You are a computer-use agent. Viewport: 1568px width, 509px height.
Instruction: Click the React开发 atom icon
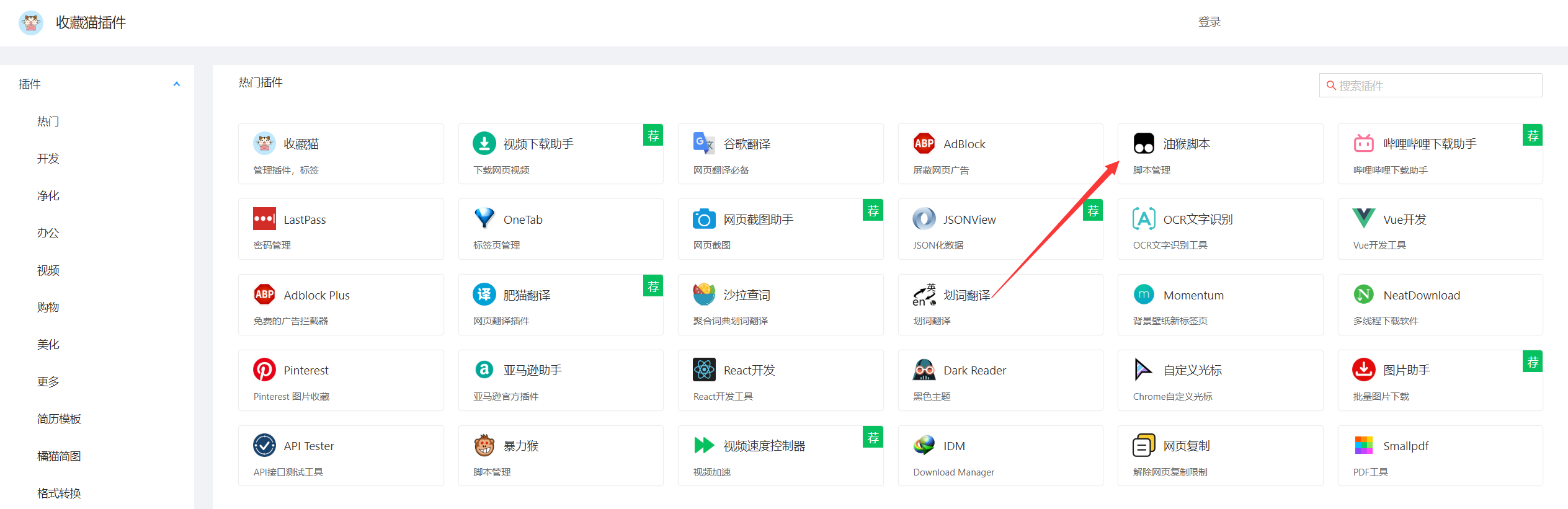[704, 370]
